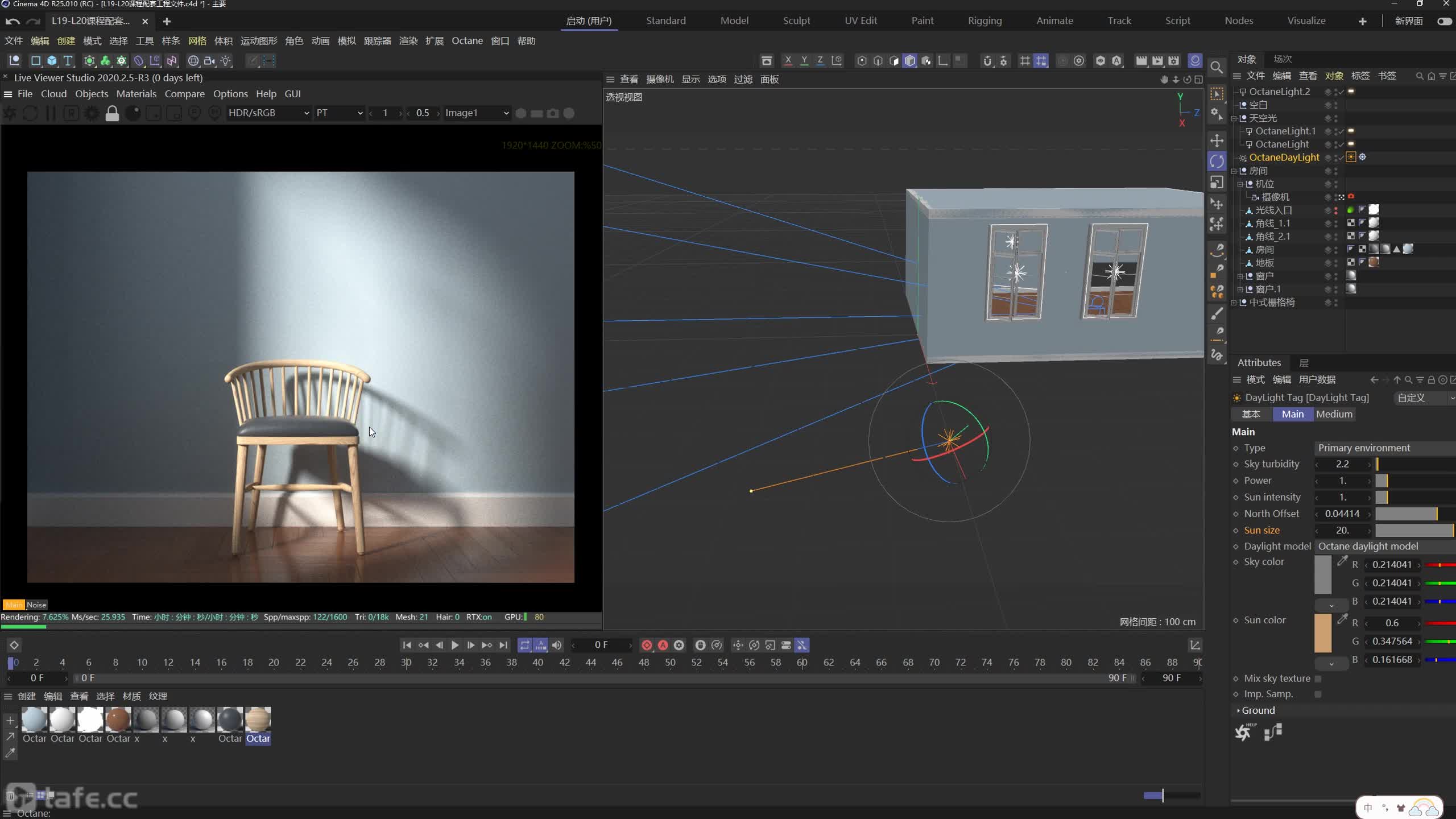This screenshot has width=1456, height=819.
Task: Switch to the Medium tab in Attributes
Action: point(1334,415)
